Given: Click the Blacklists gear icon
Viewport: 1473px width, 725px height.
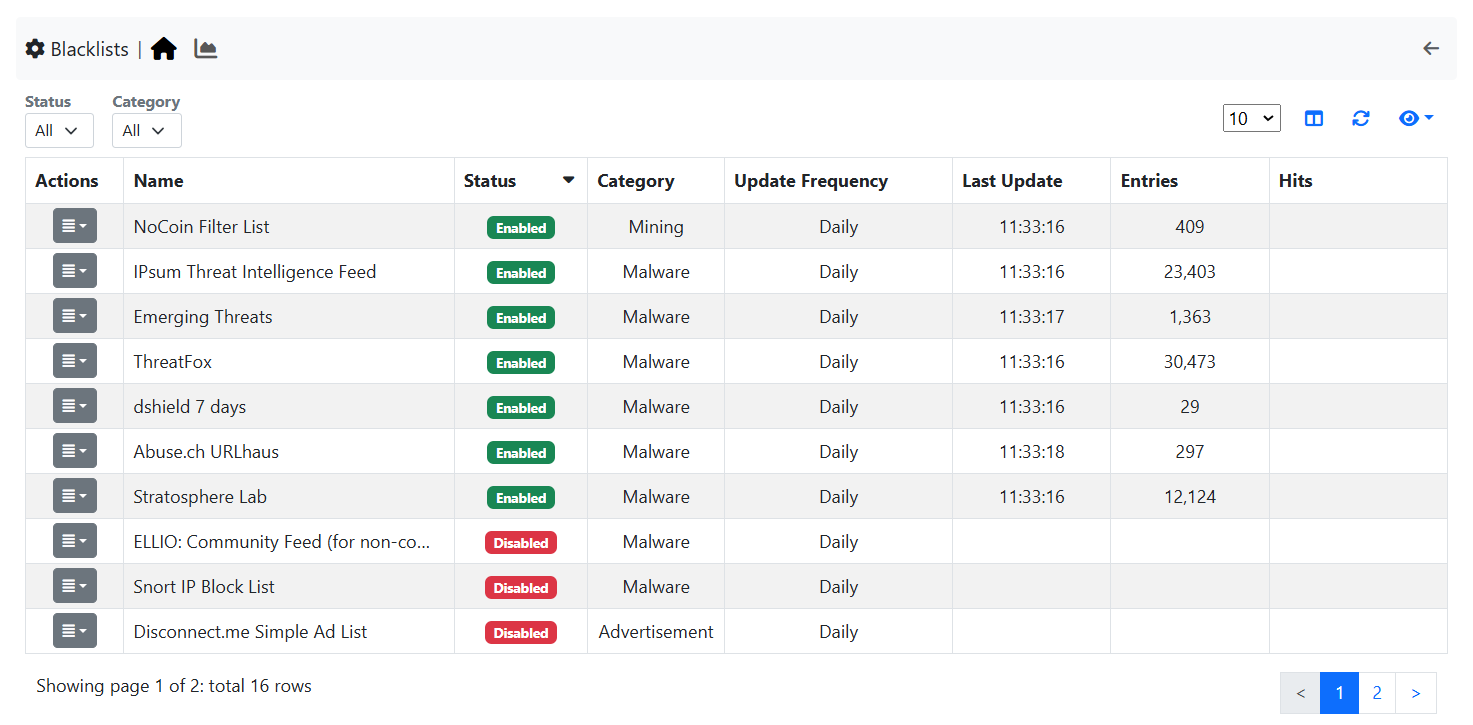Looking at the screenshot, I should tap(35, 48).
